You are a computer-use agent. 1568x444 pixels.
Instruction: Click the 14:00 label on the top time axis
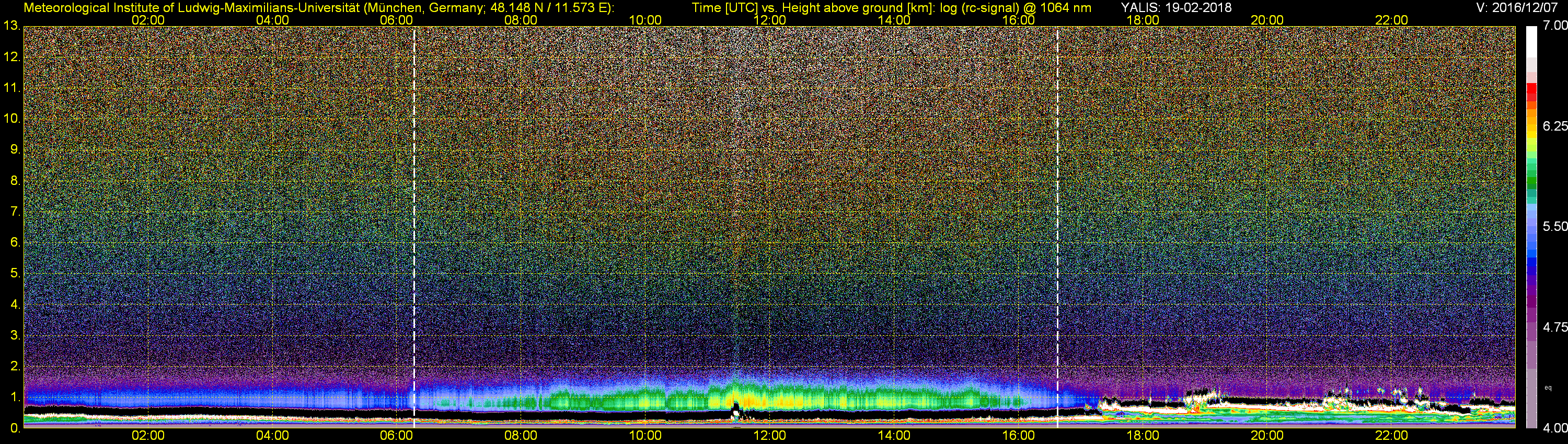(x=894, y=20)
